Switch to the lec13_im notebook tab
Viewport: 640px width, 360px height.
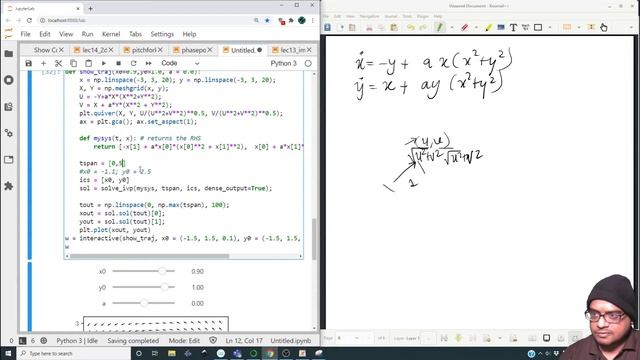coord(293,50)
